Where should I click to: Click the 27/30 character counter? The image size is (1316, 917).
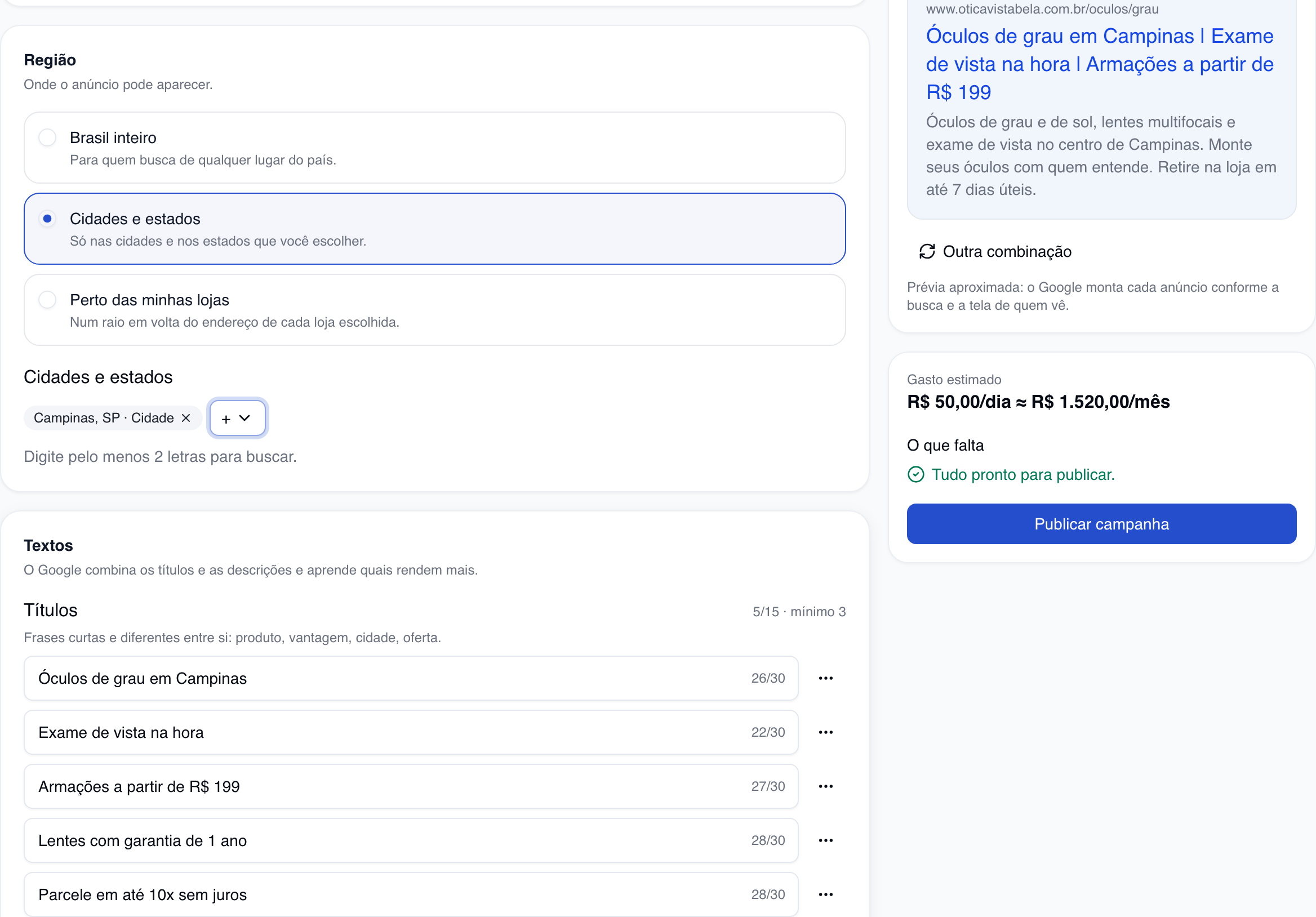768,786
